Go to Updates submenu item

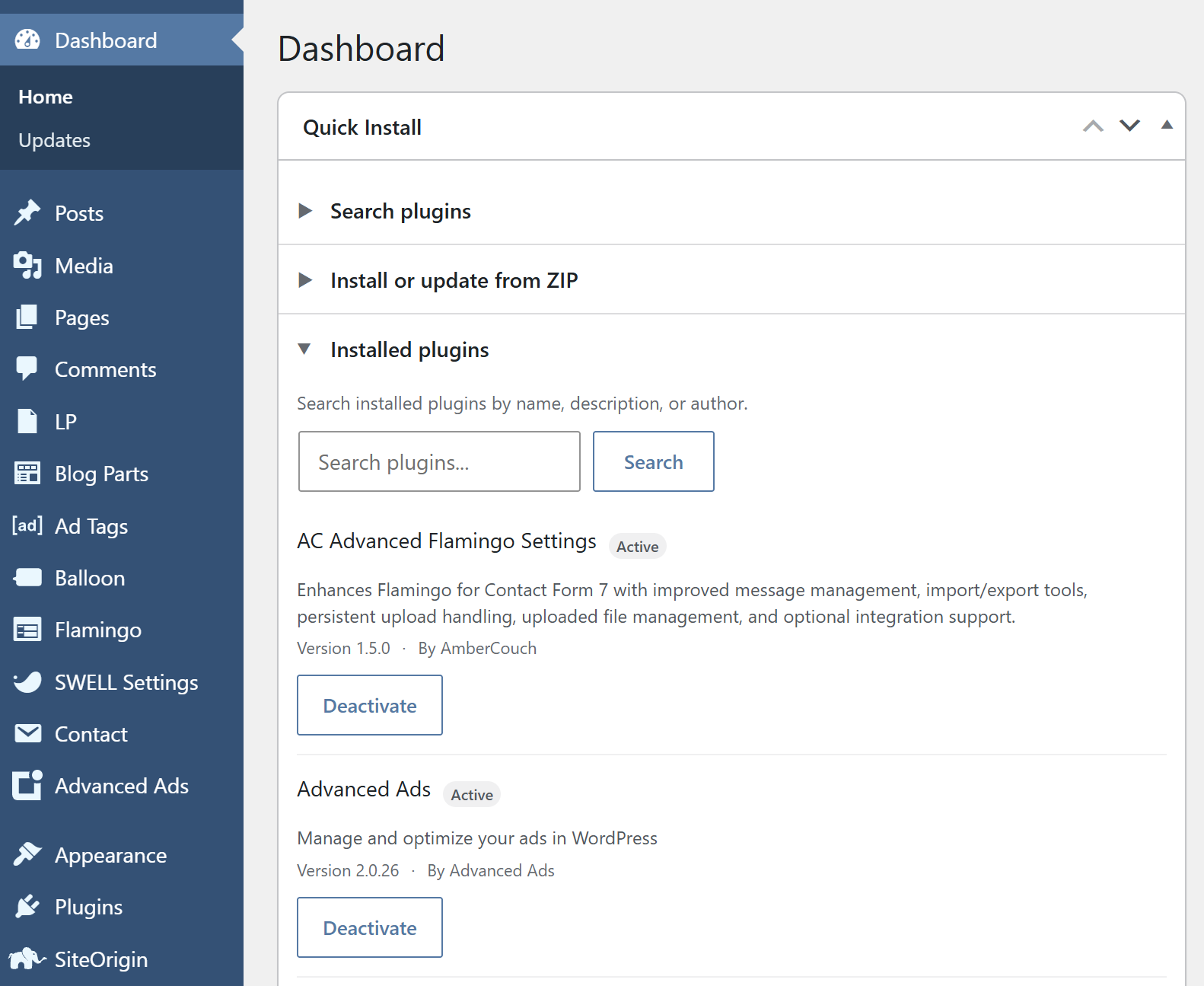pyautogui.click(x=54, y=140)
